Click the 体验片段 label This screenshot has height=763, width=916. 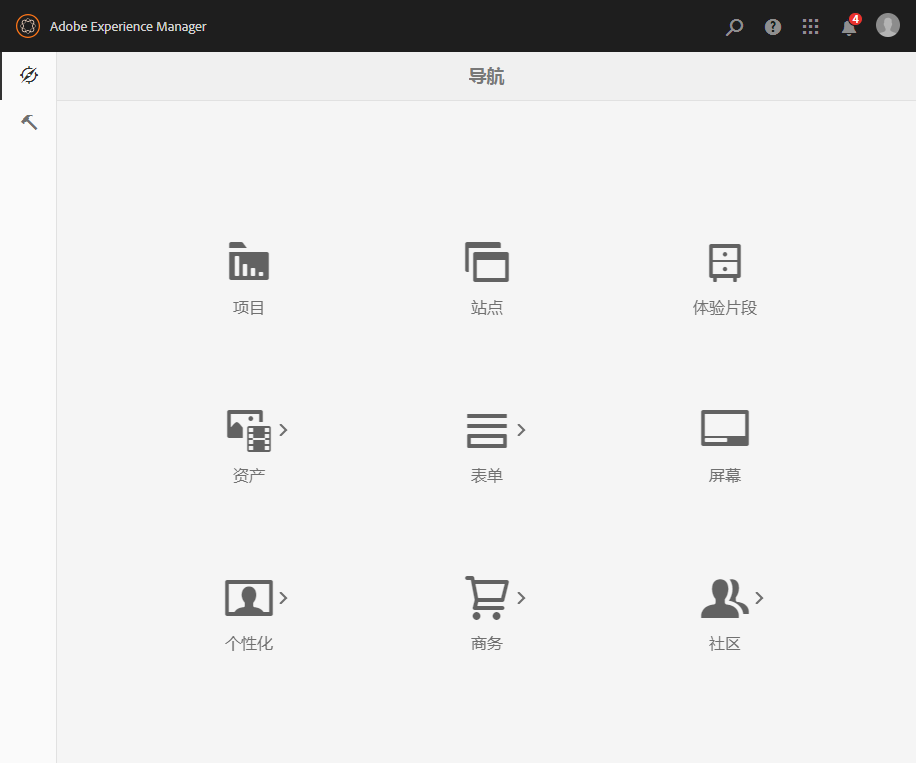tap(724, 307)
